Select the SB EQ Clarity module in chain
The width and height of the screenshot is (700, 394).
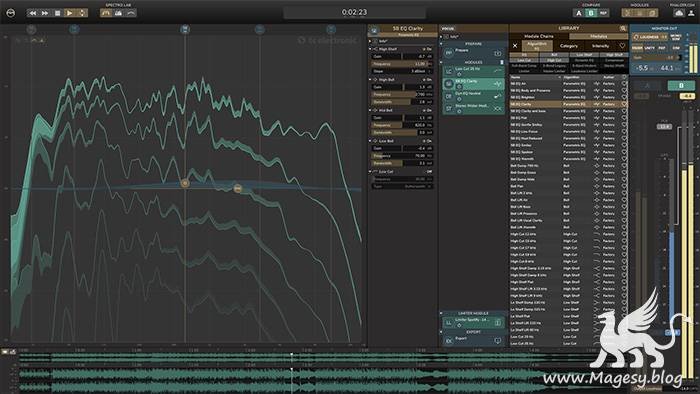click(x=473, y=83)
